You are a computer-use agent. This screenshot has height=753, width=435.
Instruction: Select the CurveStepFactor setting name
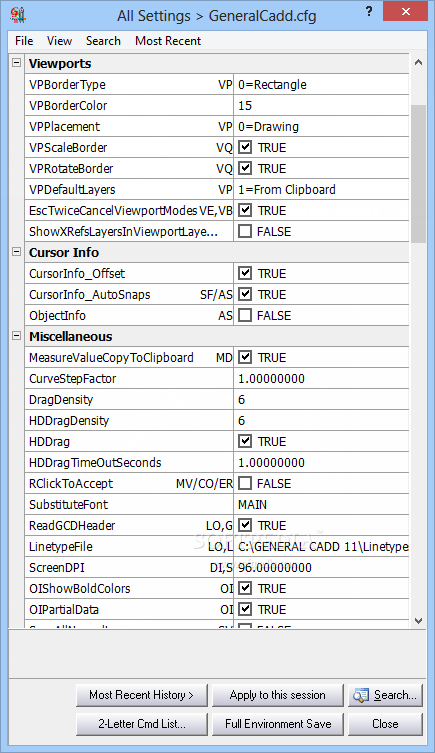coord(72,378)
